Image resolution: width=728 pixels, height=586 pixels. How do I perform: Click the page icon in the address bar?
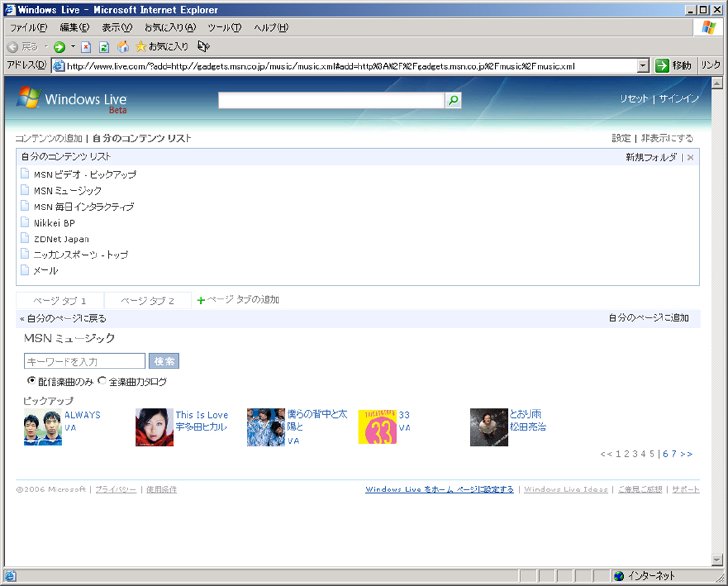[59, 66]
